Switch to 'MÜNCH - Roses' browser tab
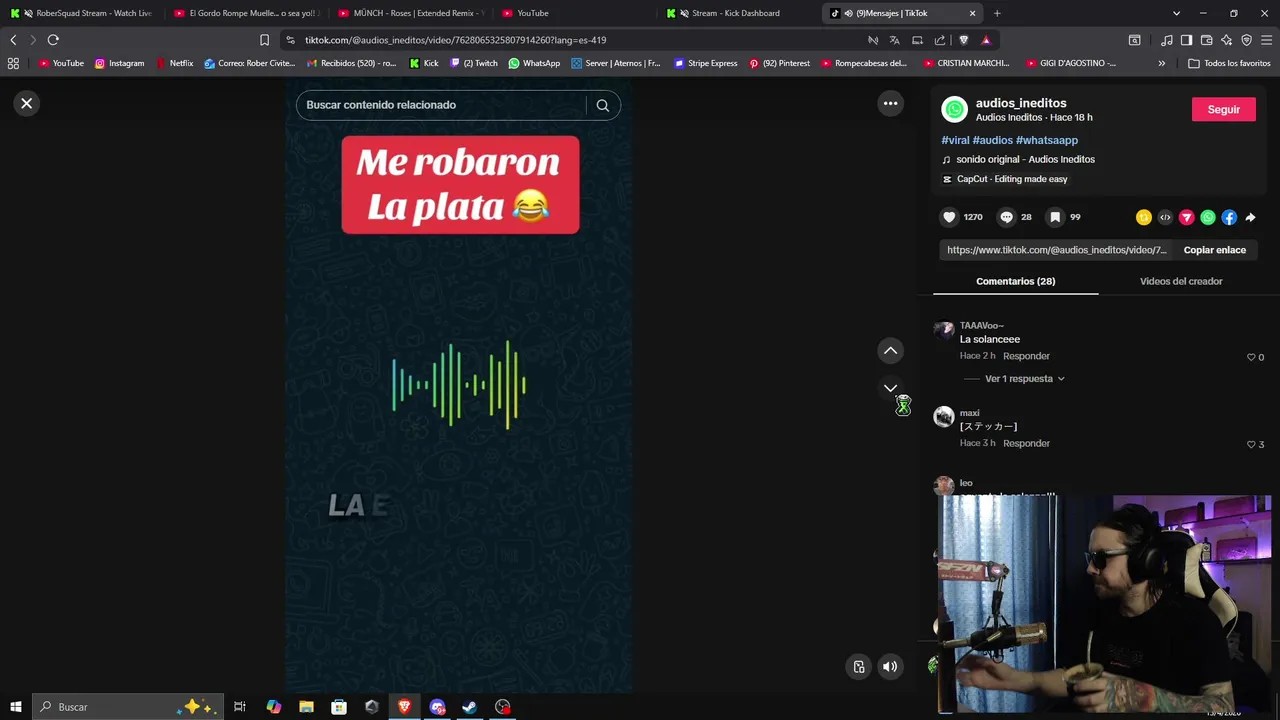1280x720 pixels. [410, 13]
